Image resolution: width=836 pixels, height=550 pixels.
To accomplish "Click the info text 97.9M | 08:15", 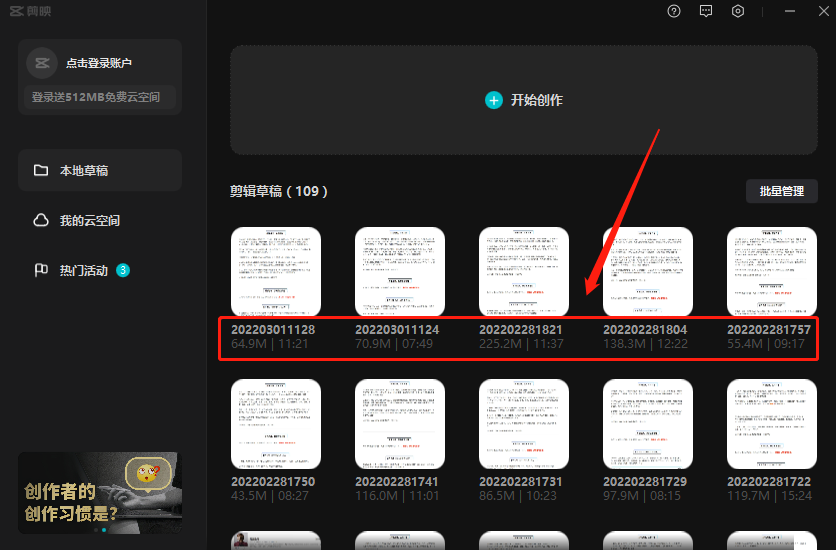I will [x=642, y=496].
